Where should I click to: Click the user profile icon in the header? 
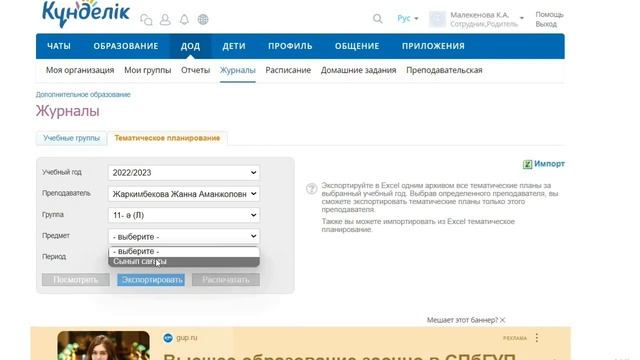(x=165, y=19)
